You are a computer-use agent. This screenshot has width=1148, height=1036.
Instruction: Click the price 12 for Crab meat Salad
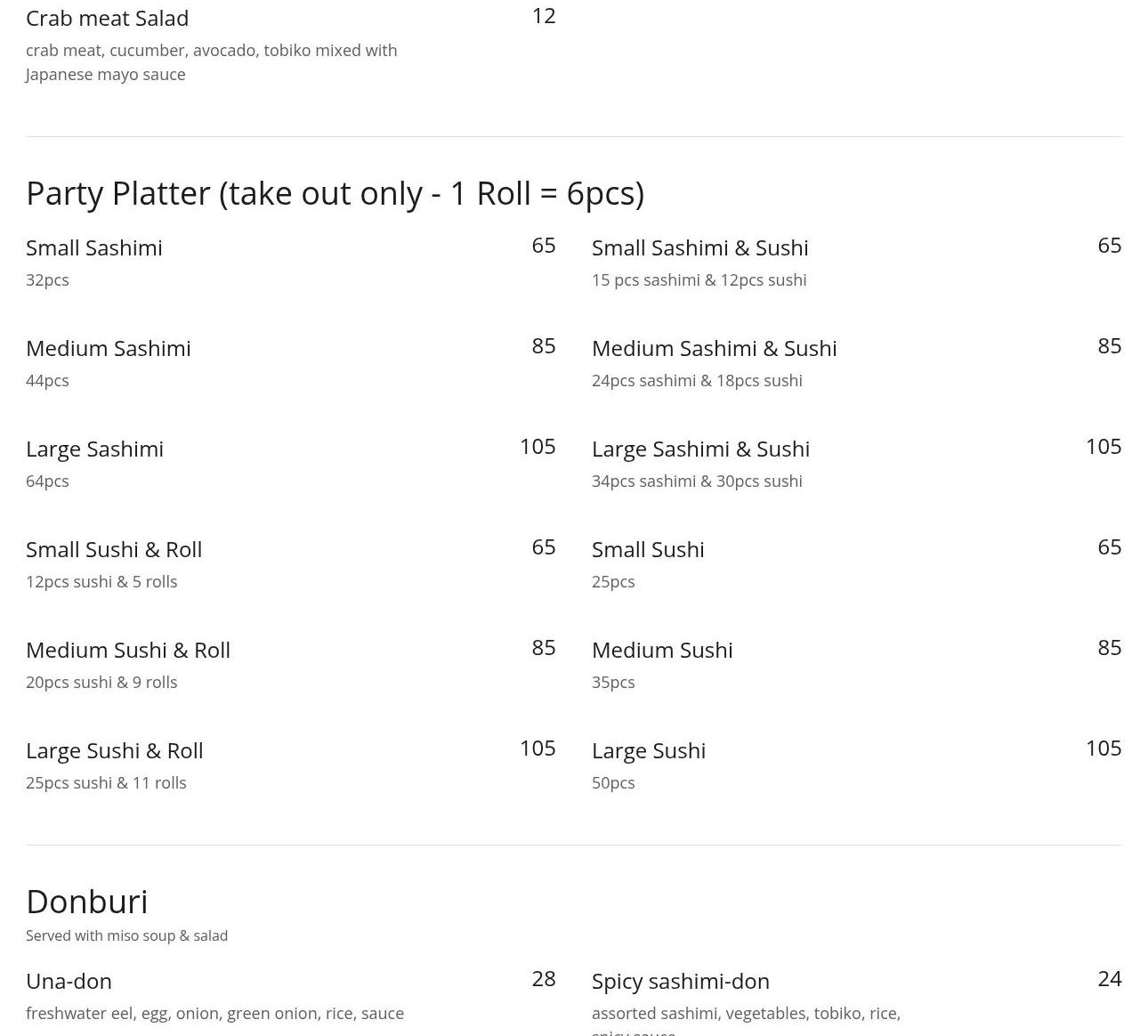544,16
